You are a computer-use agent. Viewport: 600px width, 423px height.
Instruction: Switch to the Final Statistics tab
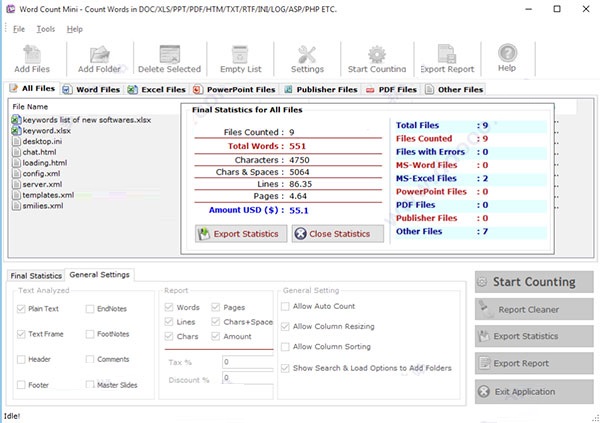36,275
